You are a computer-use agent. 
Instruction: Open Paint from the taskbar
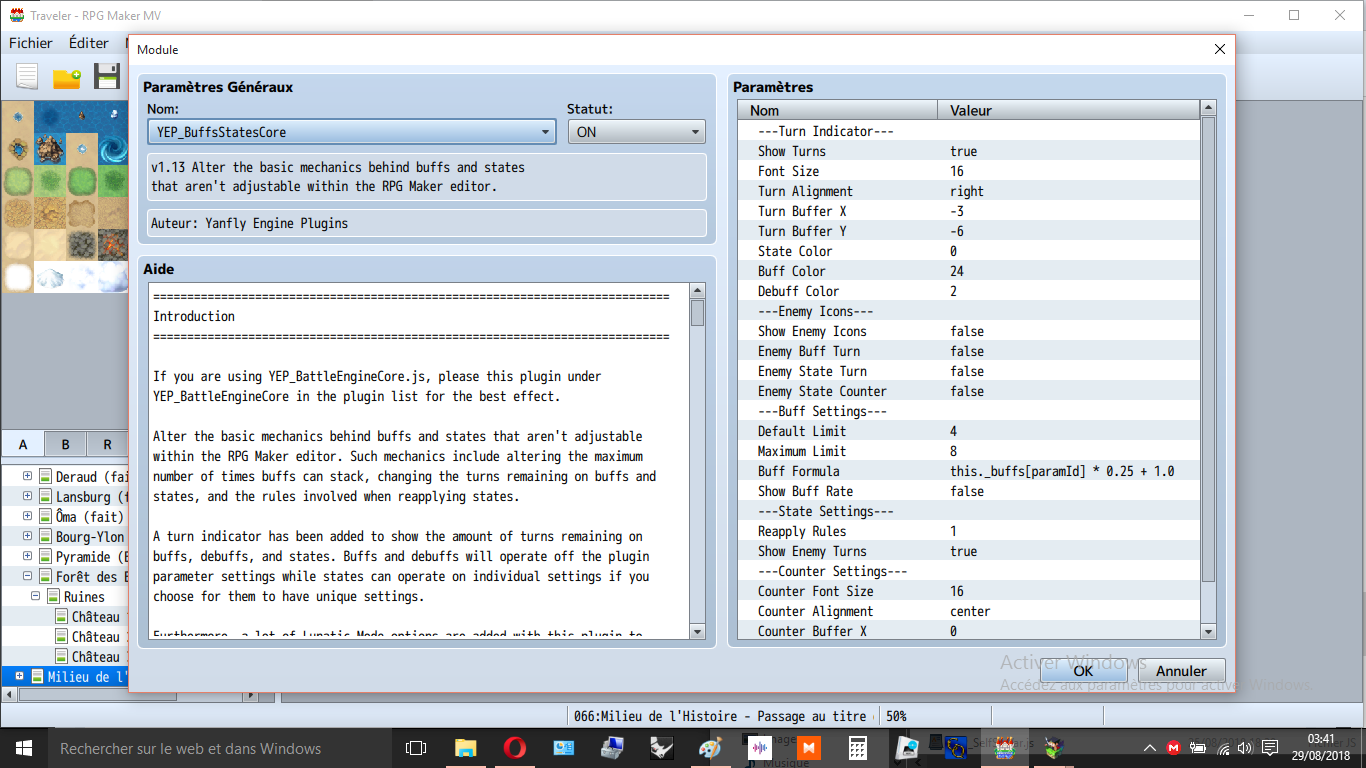coord(710,747)
